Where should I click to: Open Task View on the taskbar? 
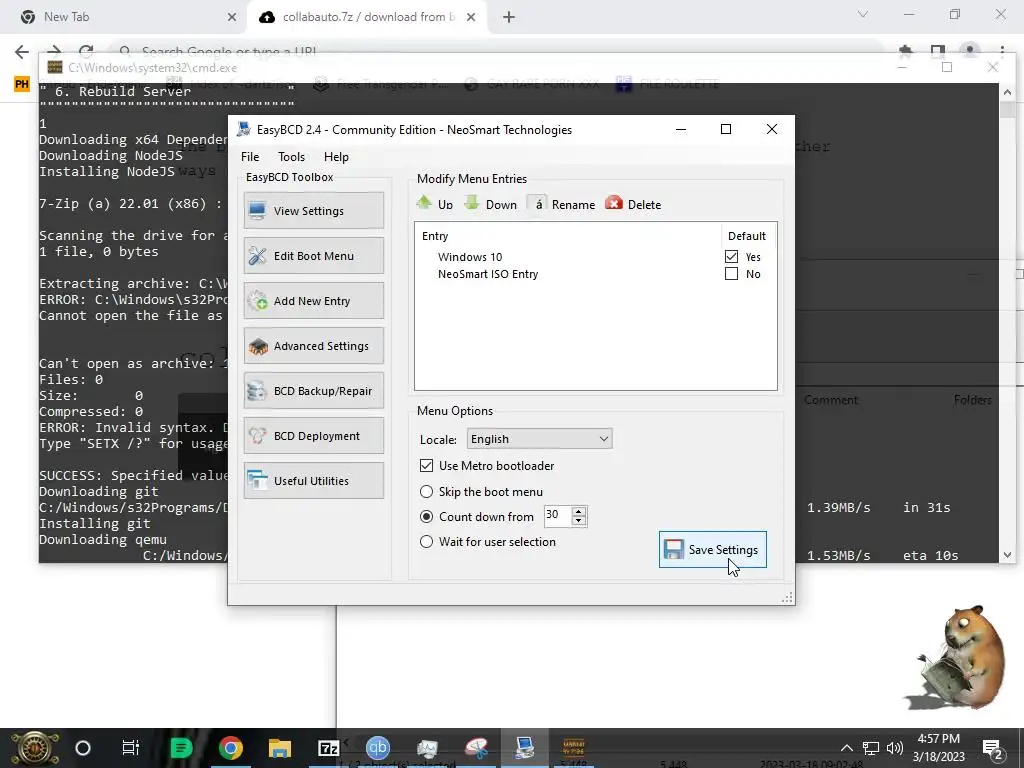coord(131,748)
